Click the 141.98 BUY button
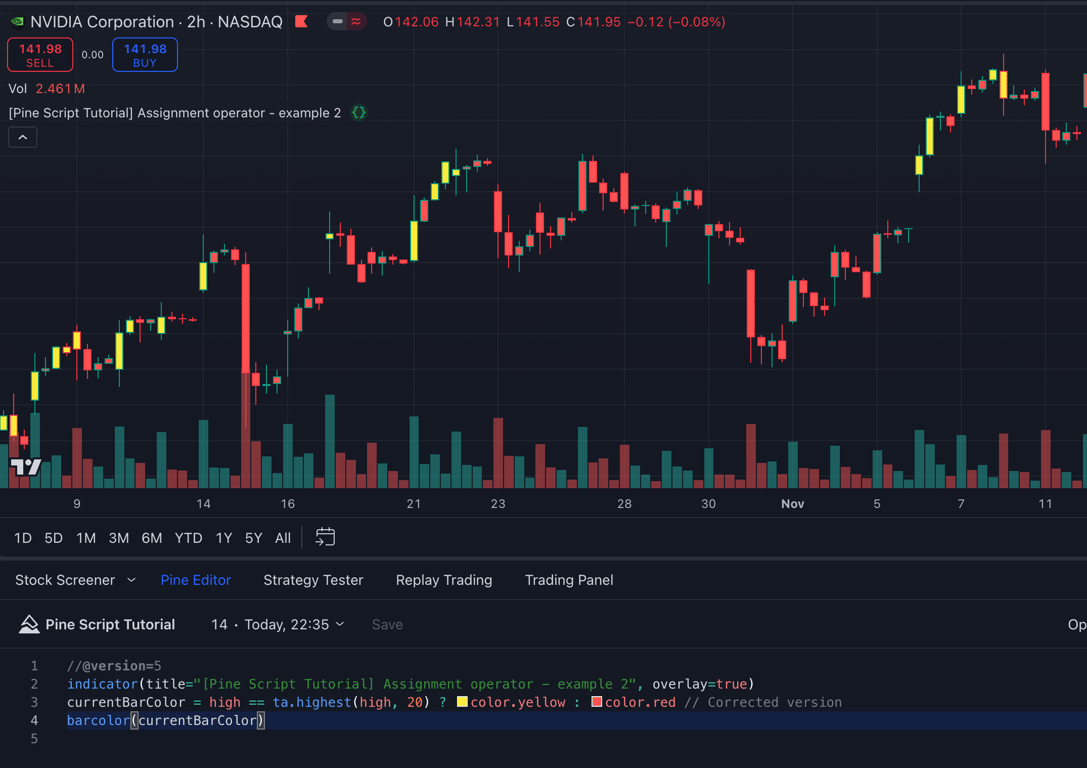The height and width of the screenshot is (768, 1087). pos(145,55)
